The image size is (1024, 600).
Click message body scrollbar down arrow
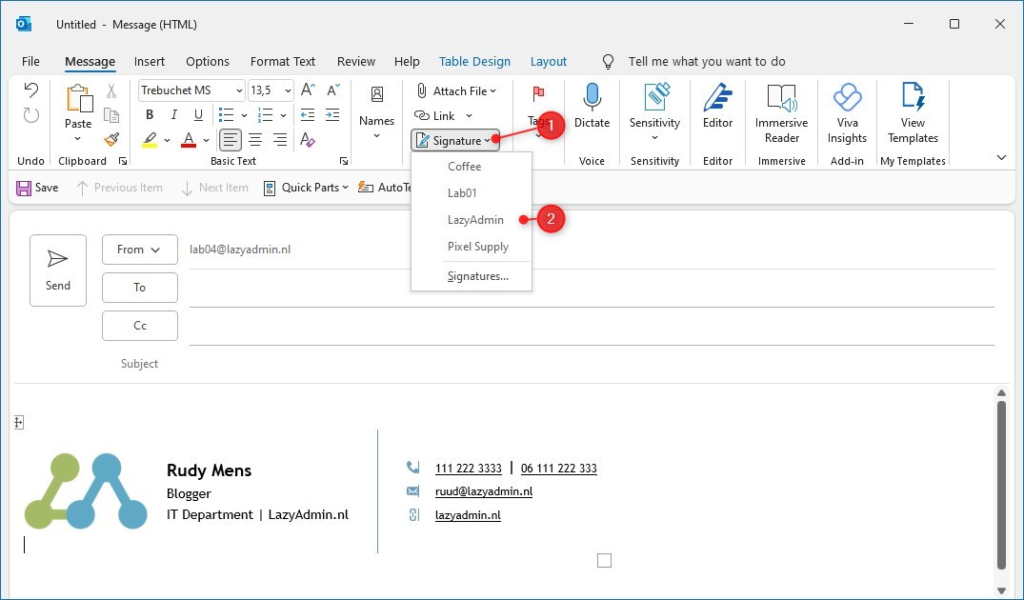click(1002, 591)
